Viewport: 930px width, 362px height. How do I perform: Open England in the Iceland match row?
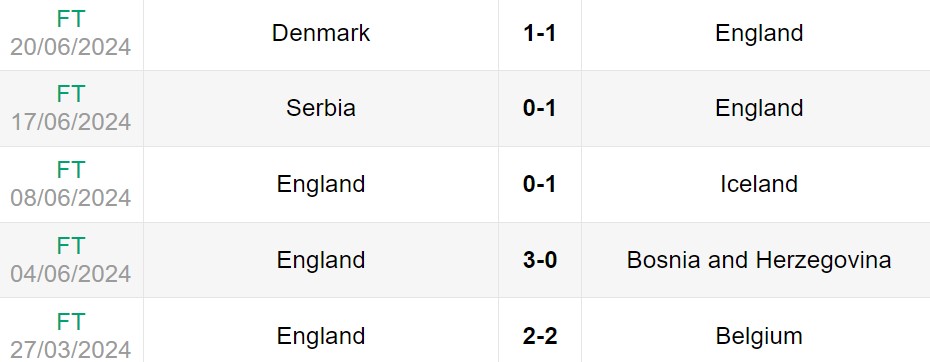(x=321, y=184)
